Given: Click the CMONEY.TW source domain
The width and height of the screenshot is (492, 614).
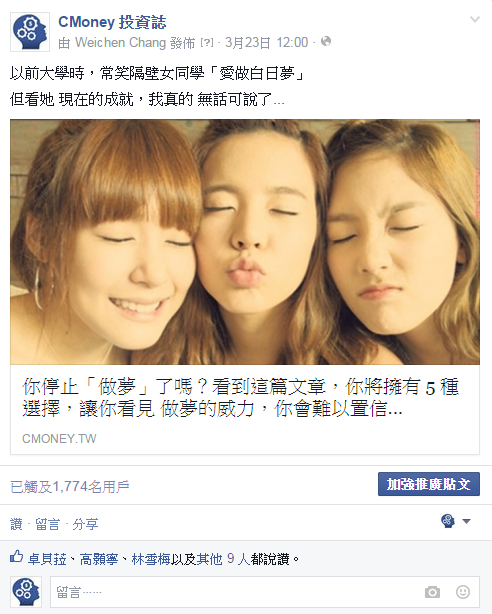Looking at the screenshot, I should (x=59, y=439).
